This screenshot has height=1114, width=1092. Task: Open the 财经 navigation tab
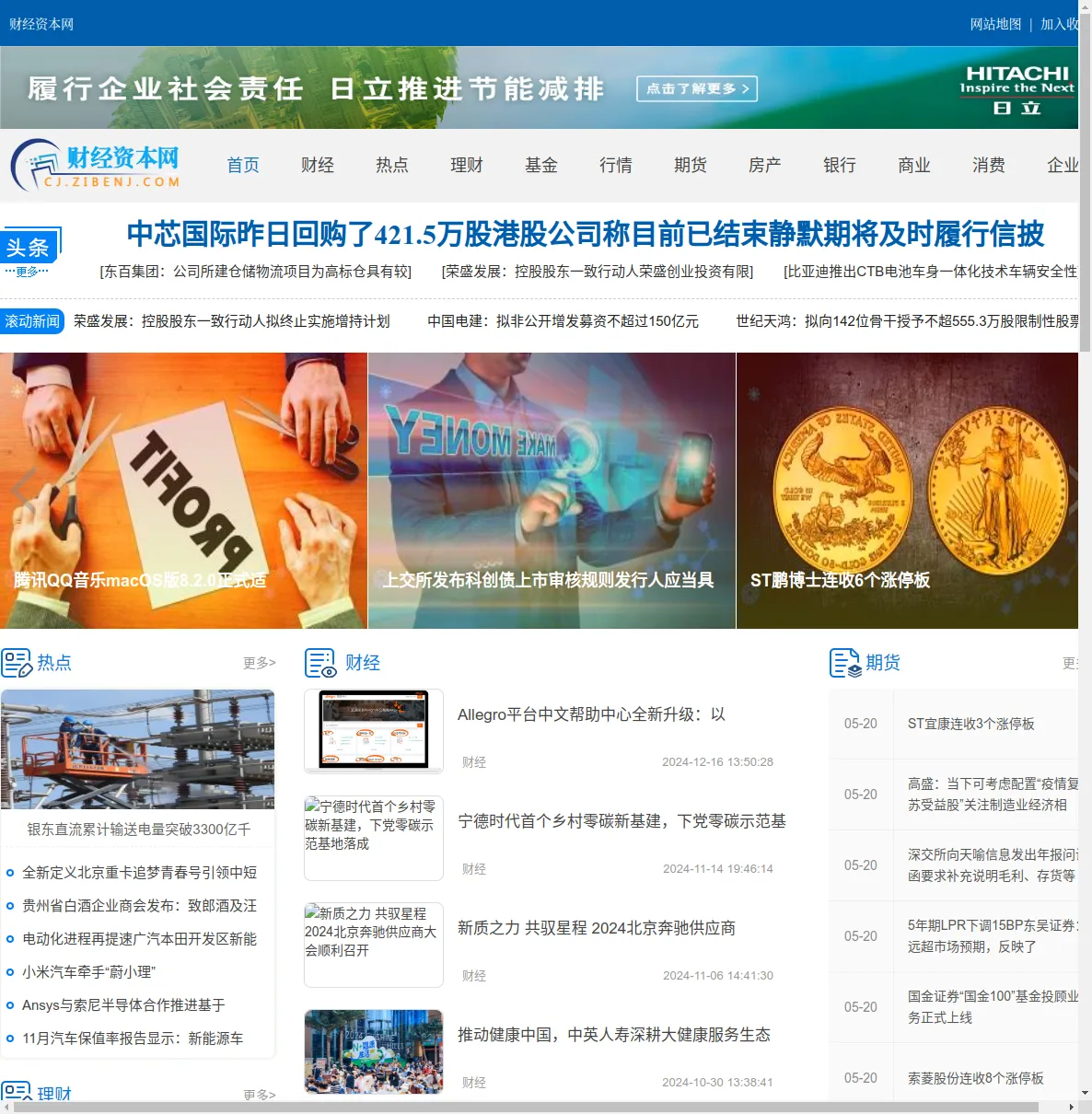click(318, 165)
